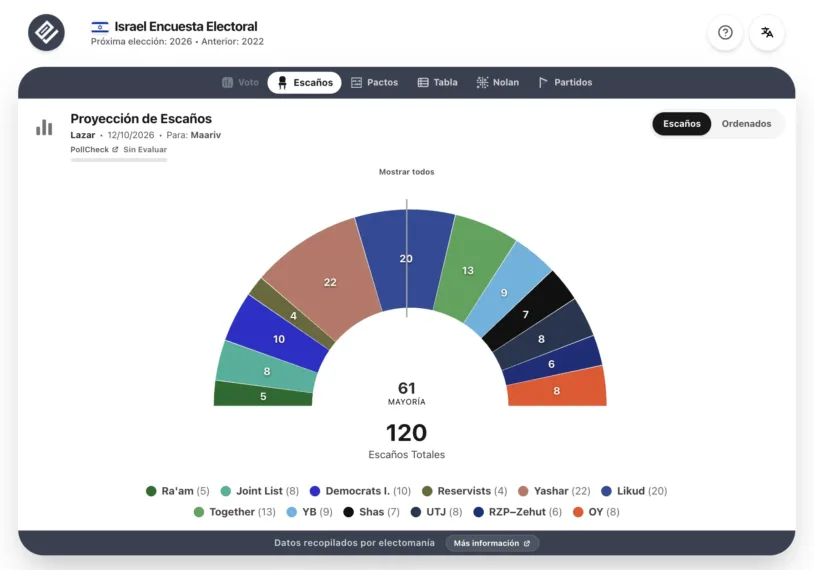814x570 pixels.
Task: Click the Ra'am segment showing 5
Action: pos(263,396)
